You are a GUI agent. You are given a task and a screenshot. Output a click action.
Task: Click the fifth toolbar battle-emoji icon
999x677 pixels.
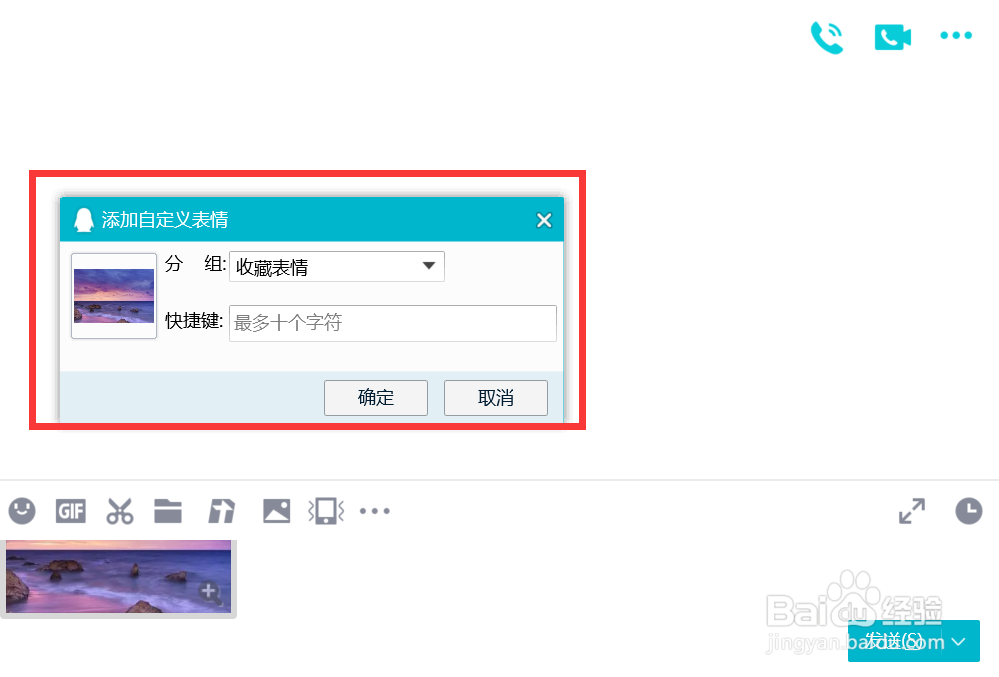(221, 511)
